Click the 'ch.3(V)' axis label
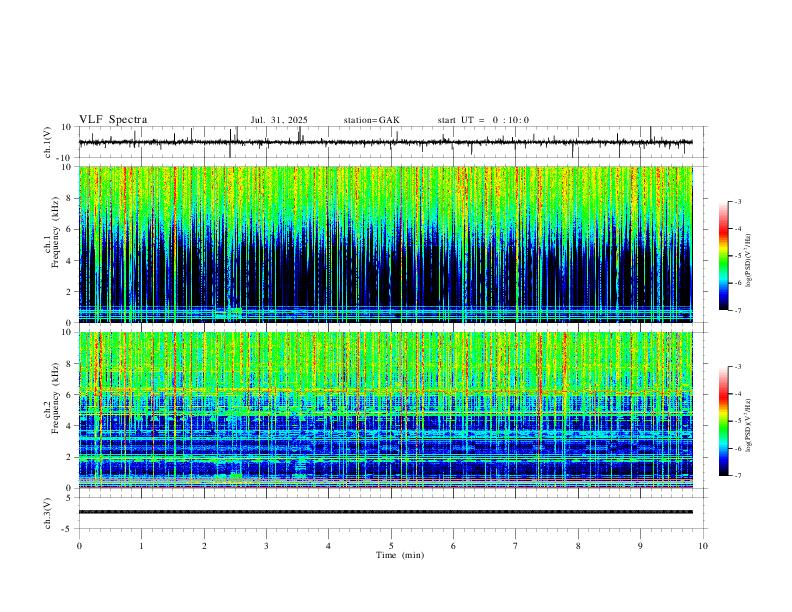The height and width of the screenshot is (612, 792). (48, 513)
